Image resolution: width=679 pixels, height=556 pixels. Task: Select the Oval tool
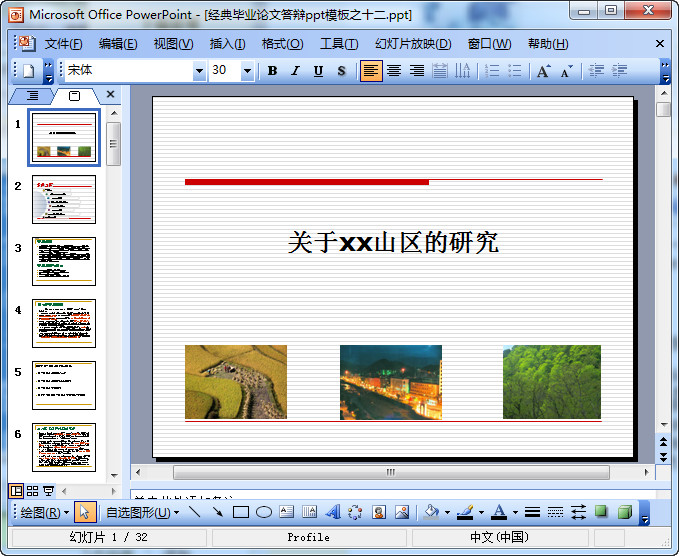click(x=264, y=512)
